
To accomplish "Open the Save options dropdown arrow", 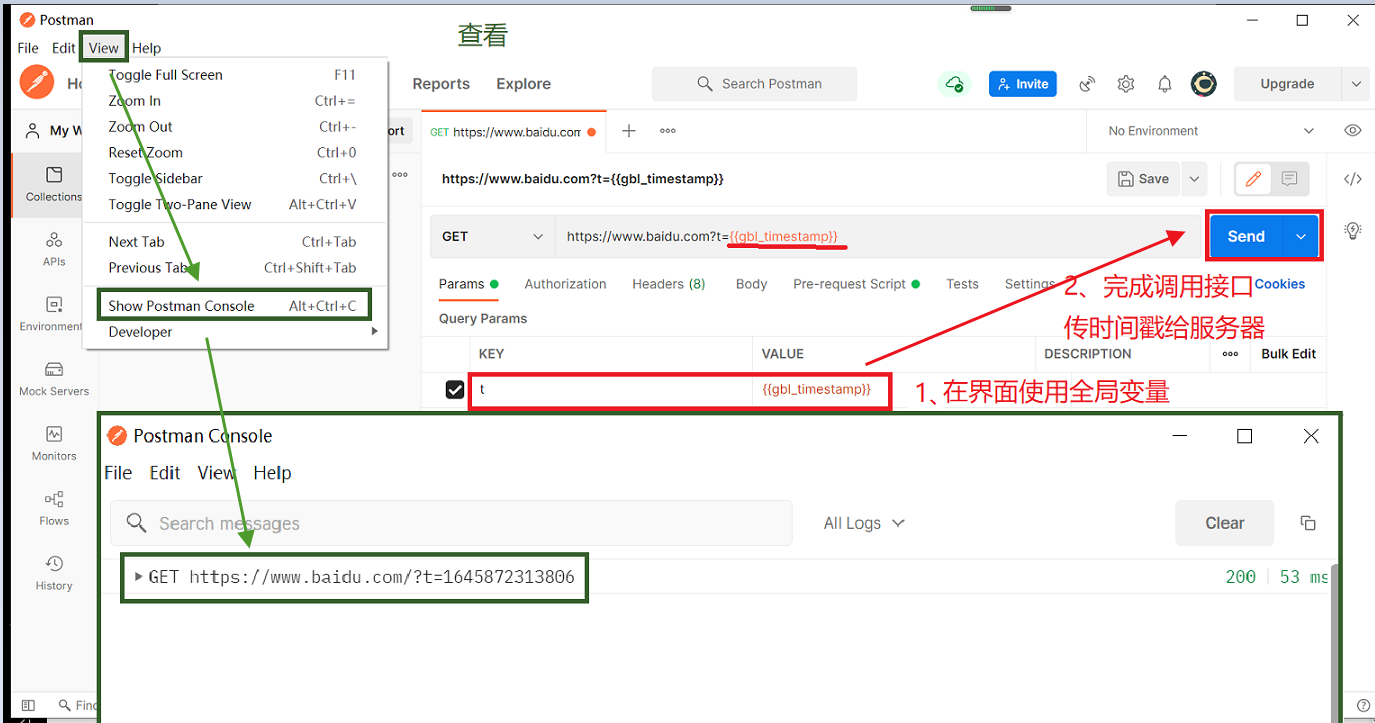I will 1194,179.
